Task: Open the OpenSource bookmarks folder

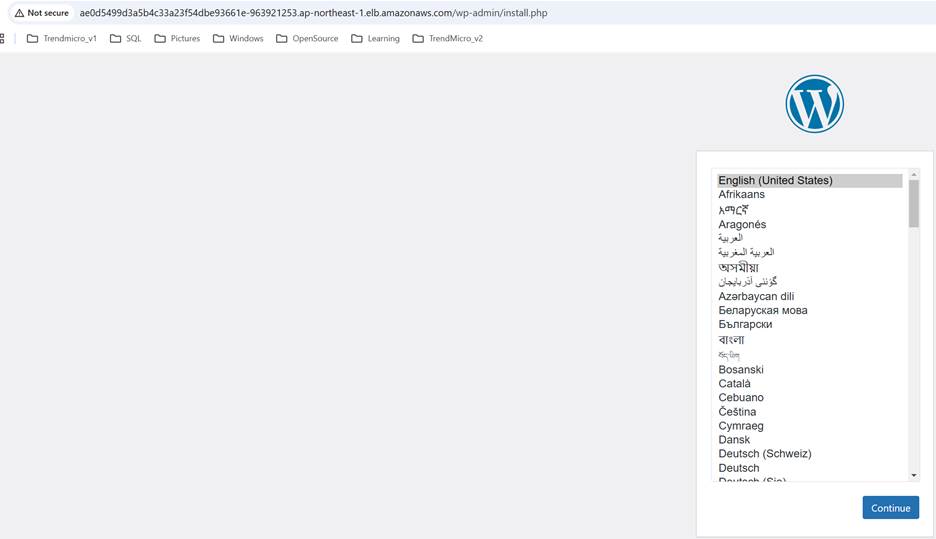Action: click(x=307, y=38)
